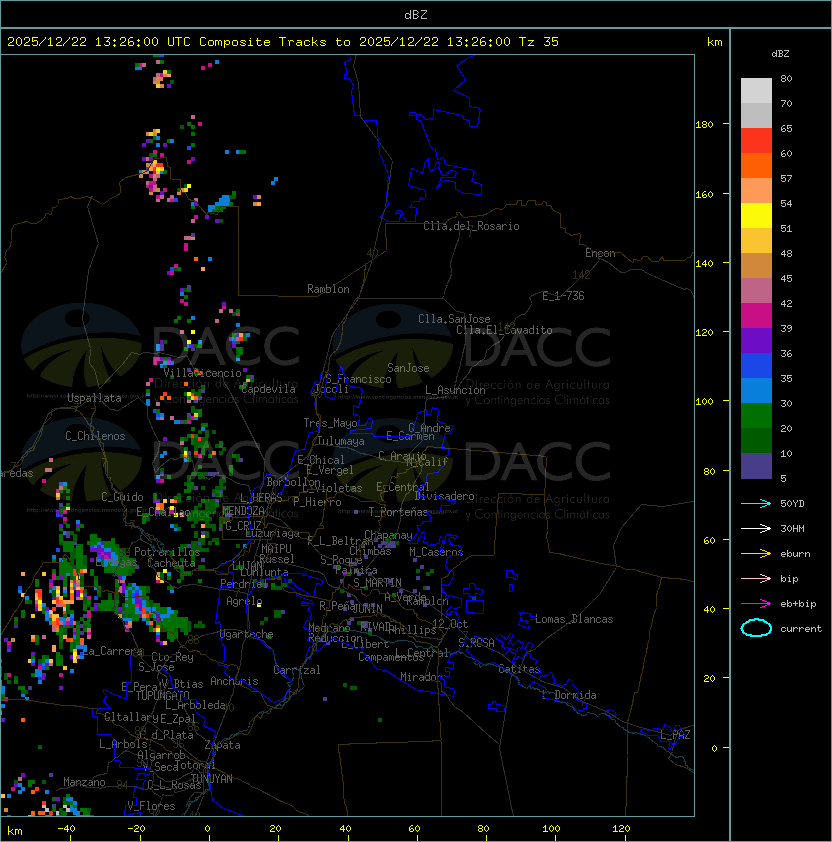Pick the slate 5-10 dBZ swatch
The height and width of the screenshot is (842, 832).
756,466
